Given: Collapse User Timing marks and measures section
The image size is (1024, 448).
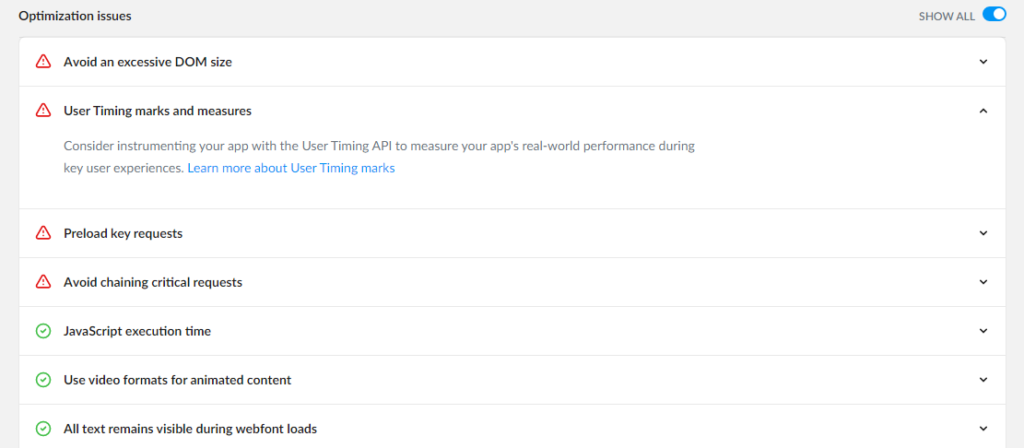Looking at the screenshot, I should point(984,111).
